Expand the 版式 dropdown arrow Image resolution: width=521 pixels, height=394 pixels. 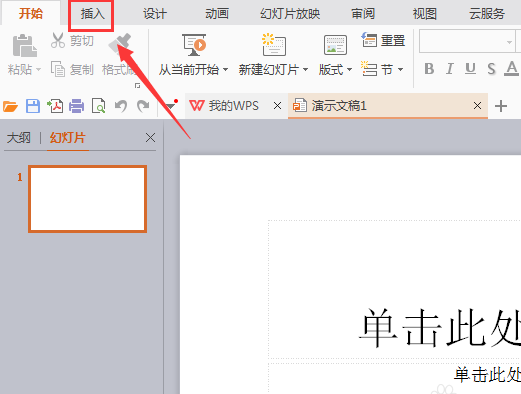(349, 70)
